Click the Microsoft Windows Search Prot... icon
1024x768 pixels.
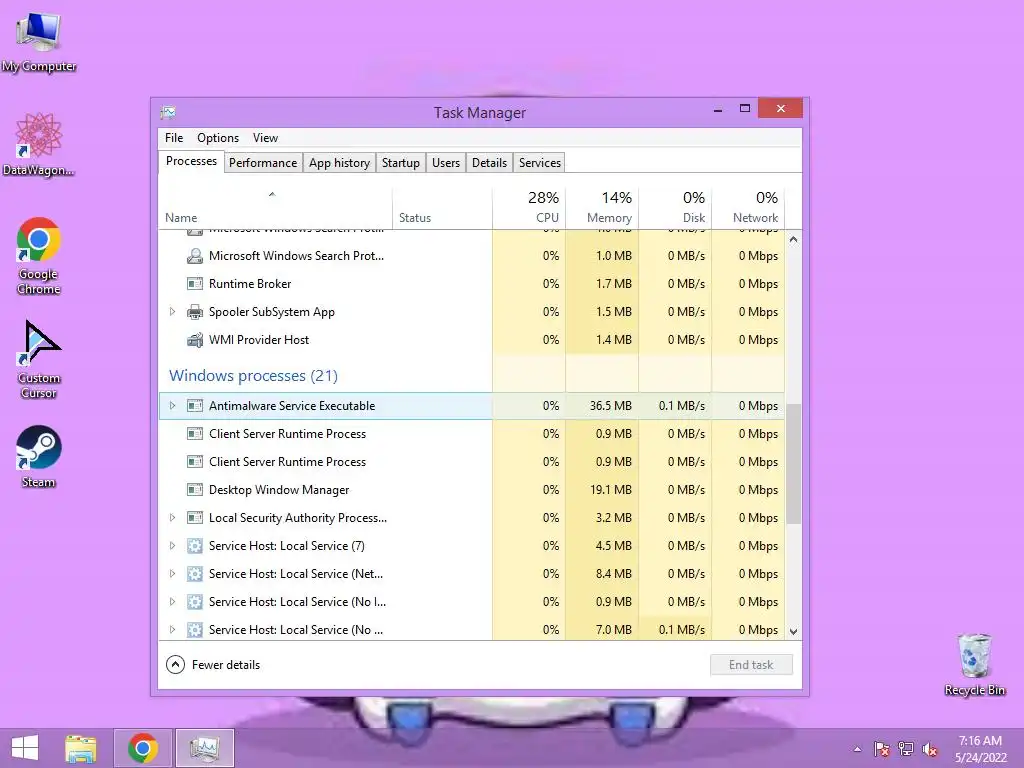195,256
